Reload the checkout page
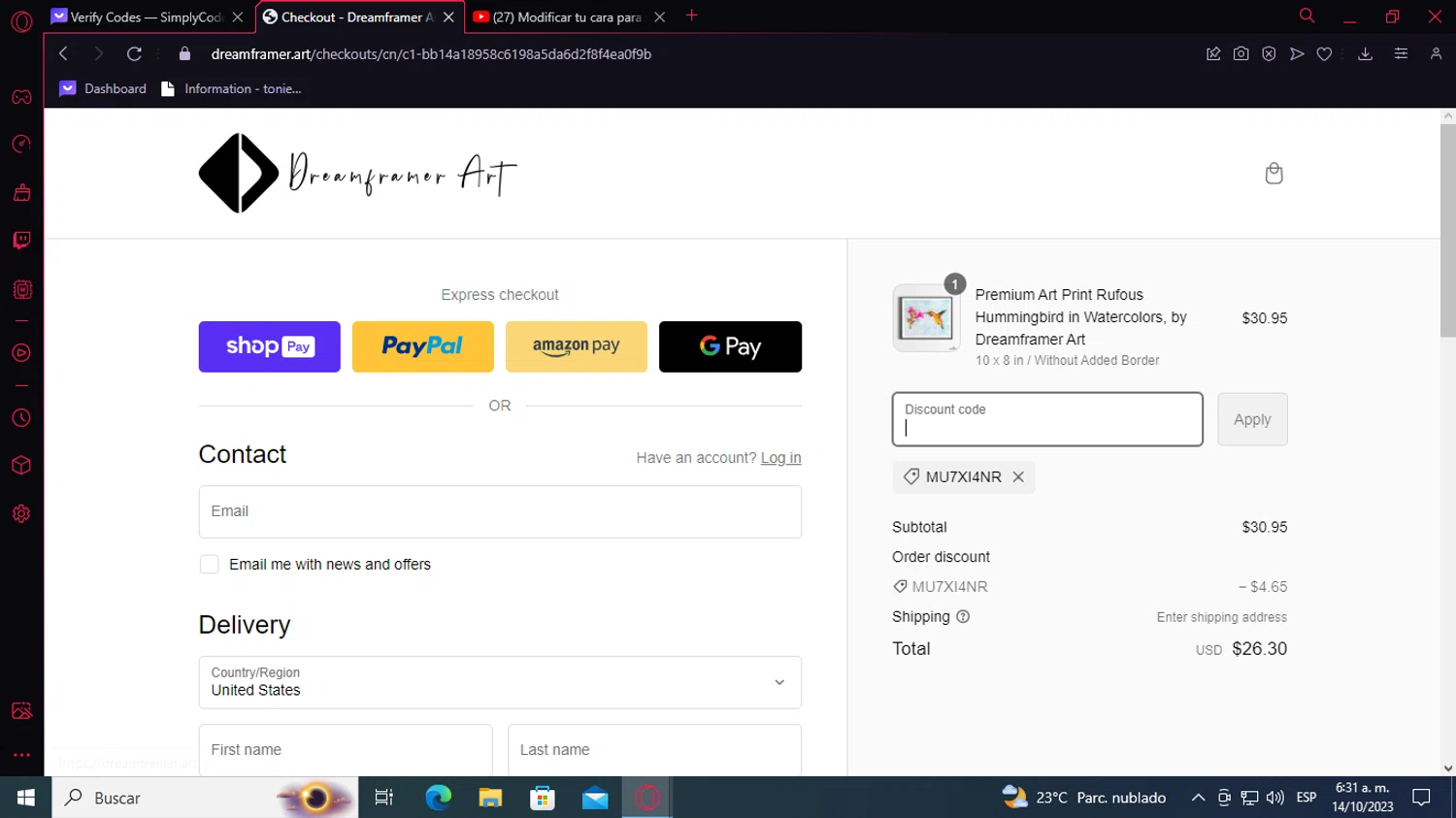 tap(134, 54)
